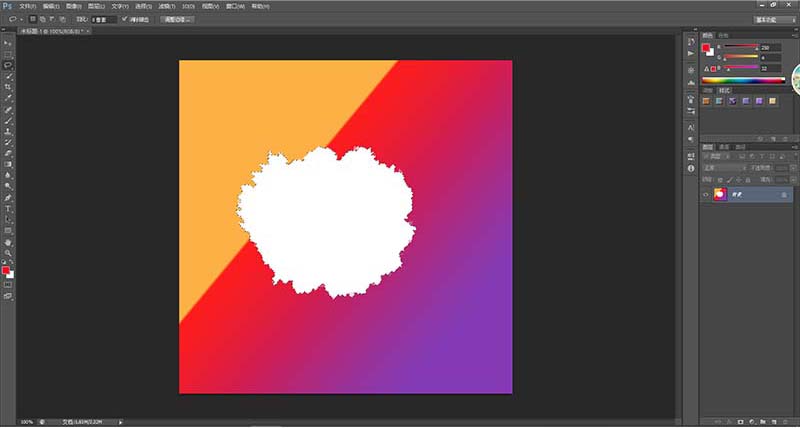The width and height of the screenshot is (800, 428).
Task: Select the Zoom tool in the toolbar
Action: tap(8, 252)
